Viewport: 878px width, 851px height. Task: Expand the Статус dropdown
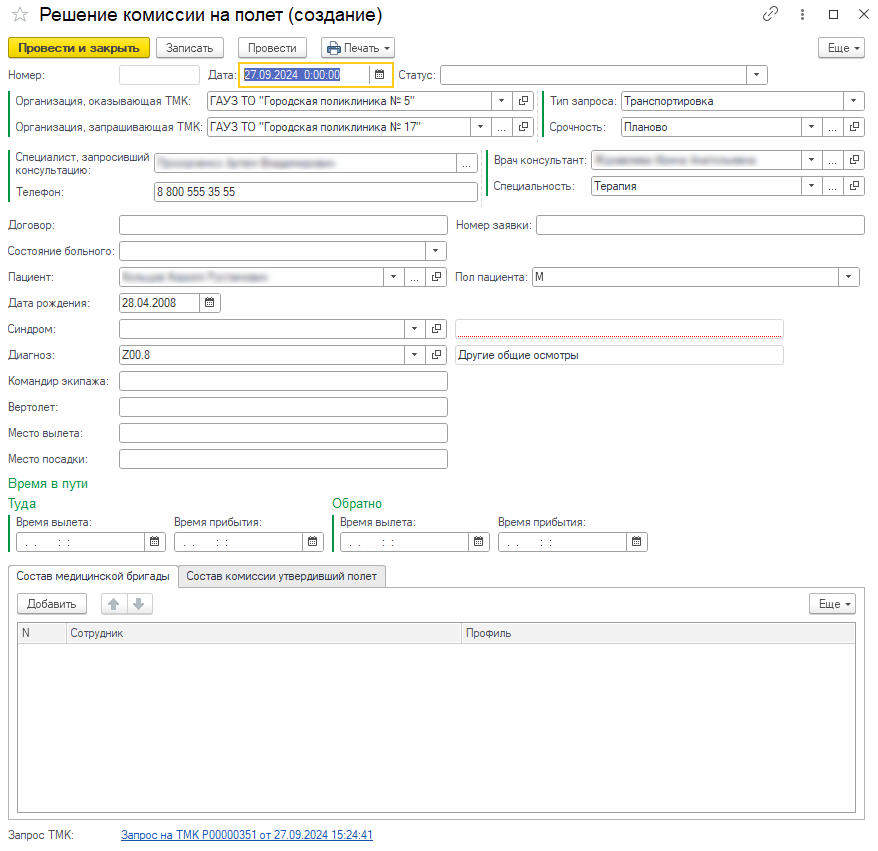(x=757, y=74)
